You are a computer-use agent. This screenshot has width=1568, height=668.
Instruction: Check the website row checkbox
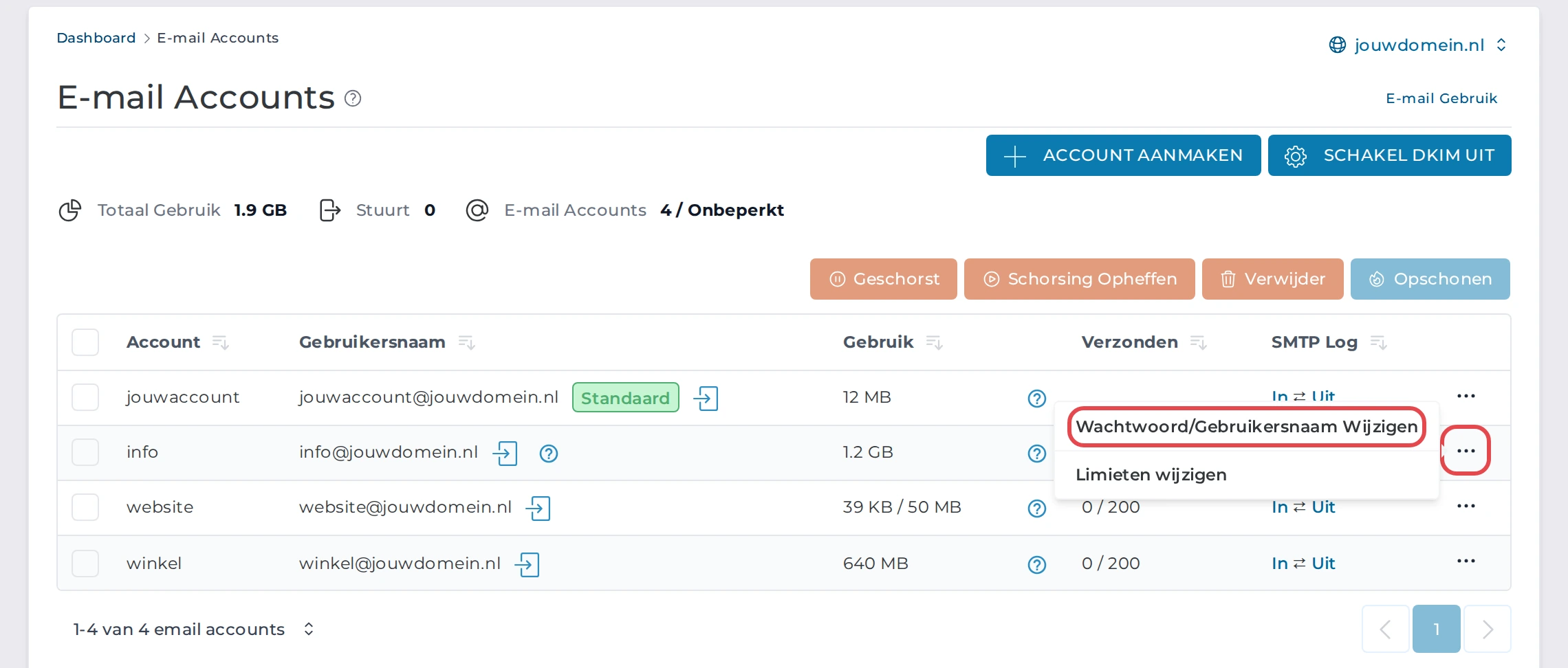85,507
